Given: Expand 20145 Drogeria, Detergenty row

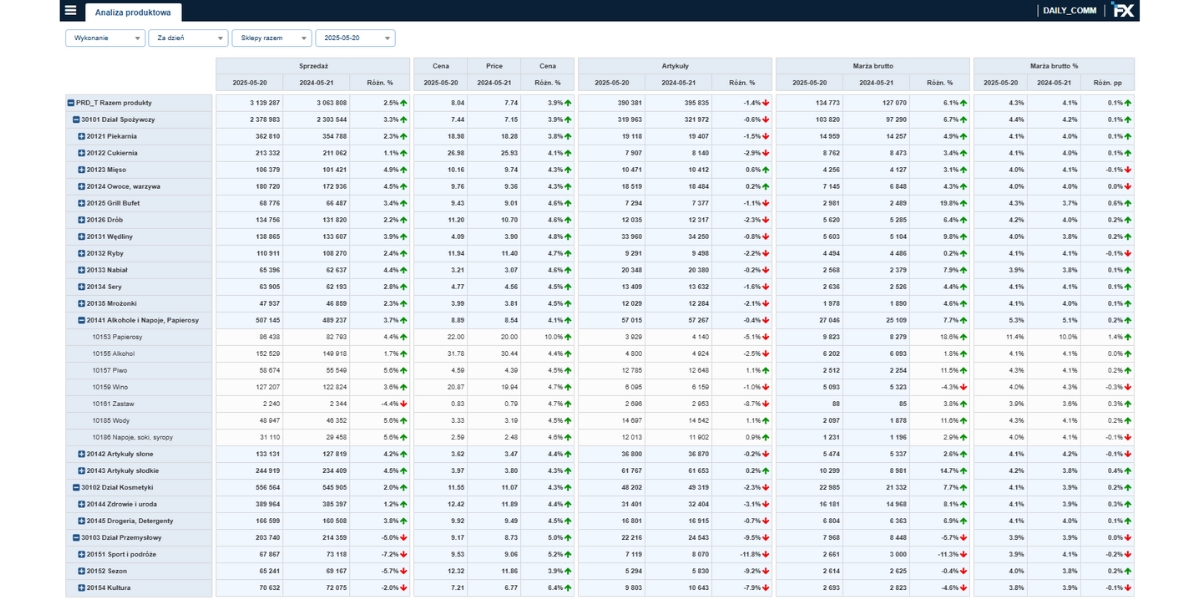Looking at the screenshot, I should pyautogui.click(x=82, y=521).
